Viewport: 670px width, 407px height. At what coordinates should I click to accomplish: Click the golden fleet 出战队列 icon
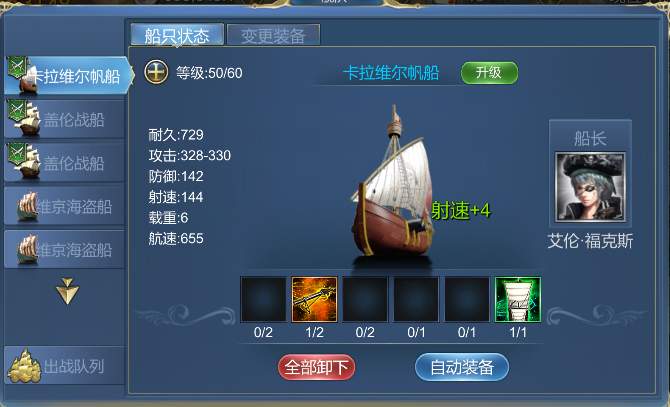(24, 367)
